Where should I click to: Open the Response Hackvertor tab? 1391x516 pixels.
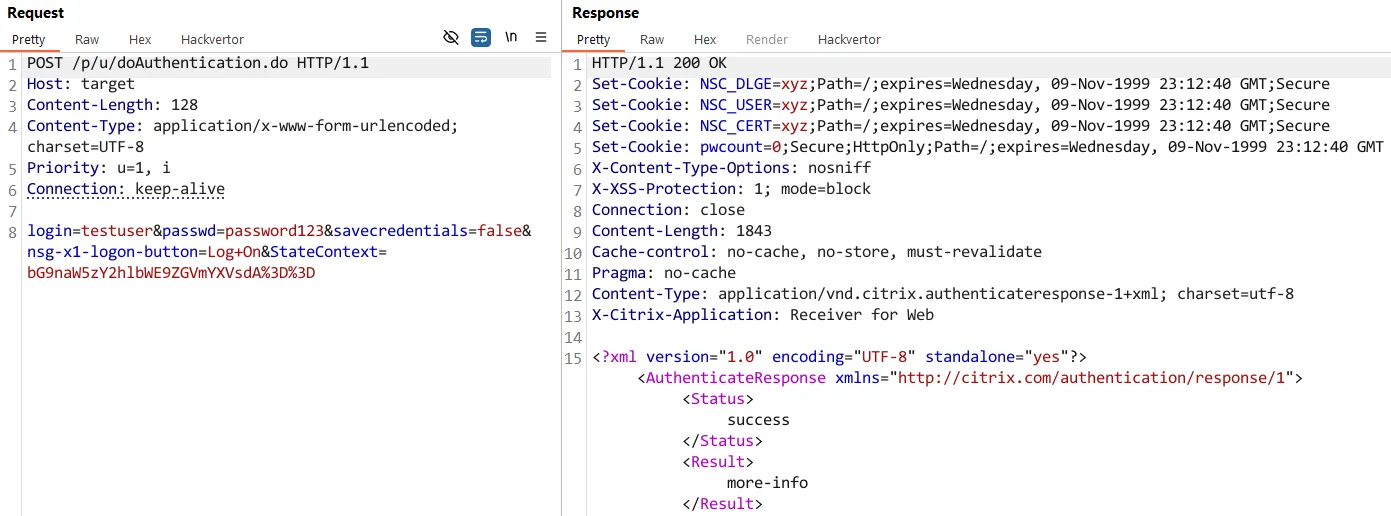point(849,40)
